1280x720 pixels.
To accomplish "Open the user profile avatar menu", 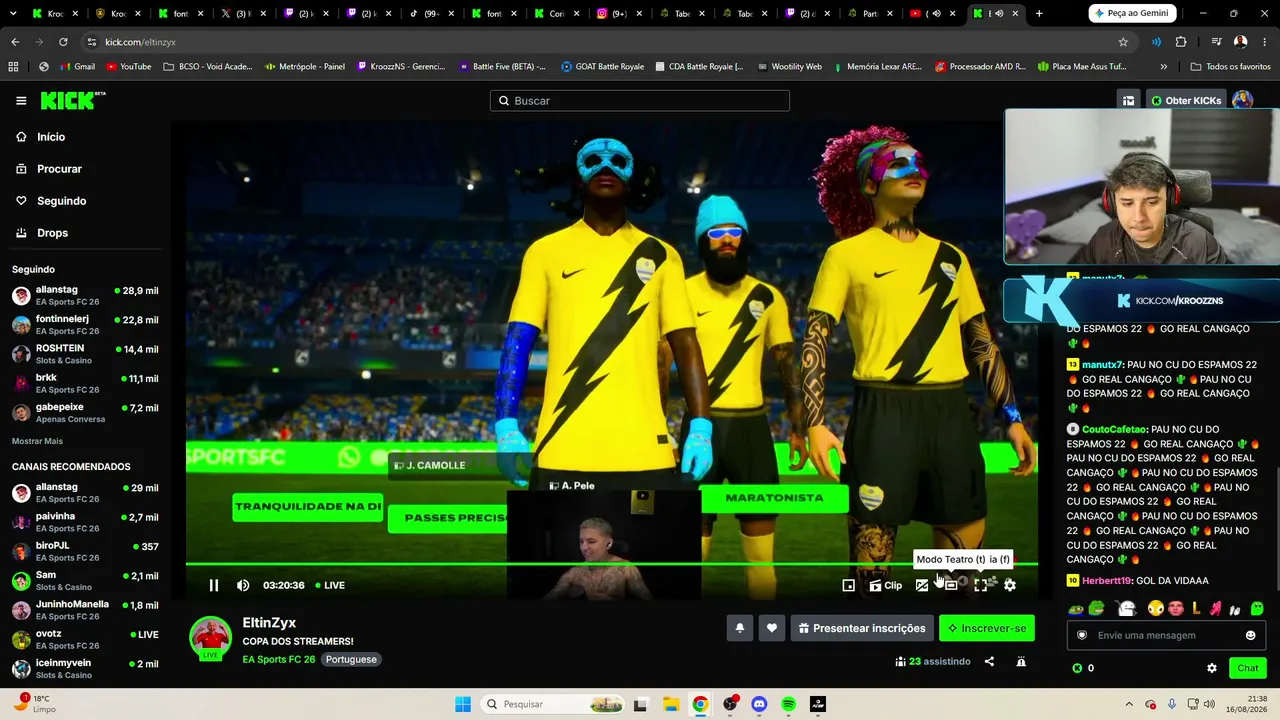I will pyautogui.click(x=1243, y=100).
